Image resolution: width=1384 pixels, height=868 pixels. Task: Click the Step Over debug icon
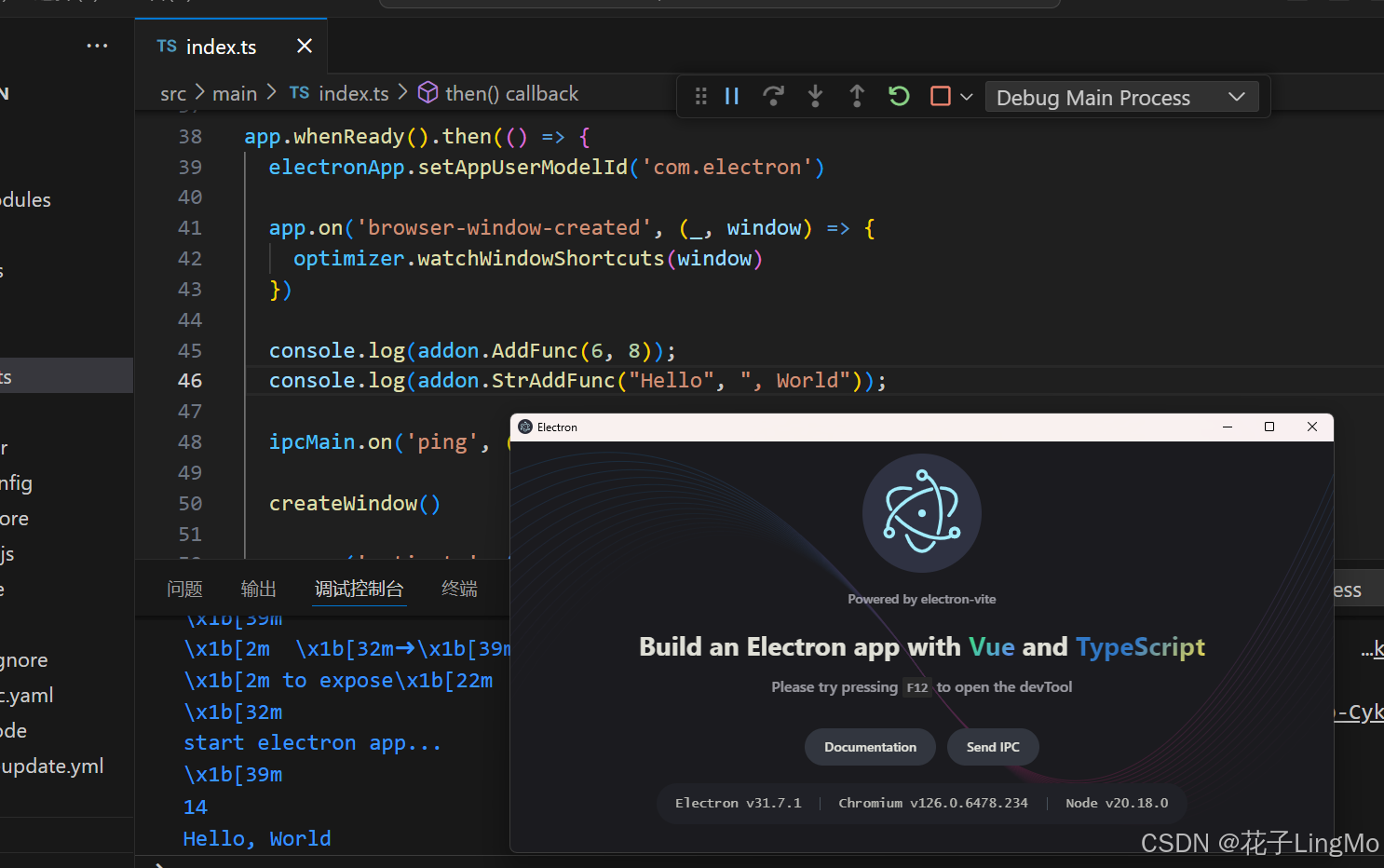coord(773,96)
